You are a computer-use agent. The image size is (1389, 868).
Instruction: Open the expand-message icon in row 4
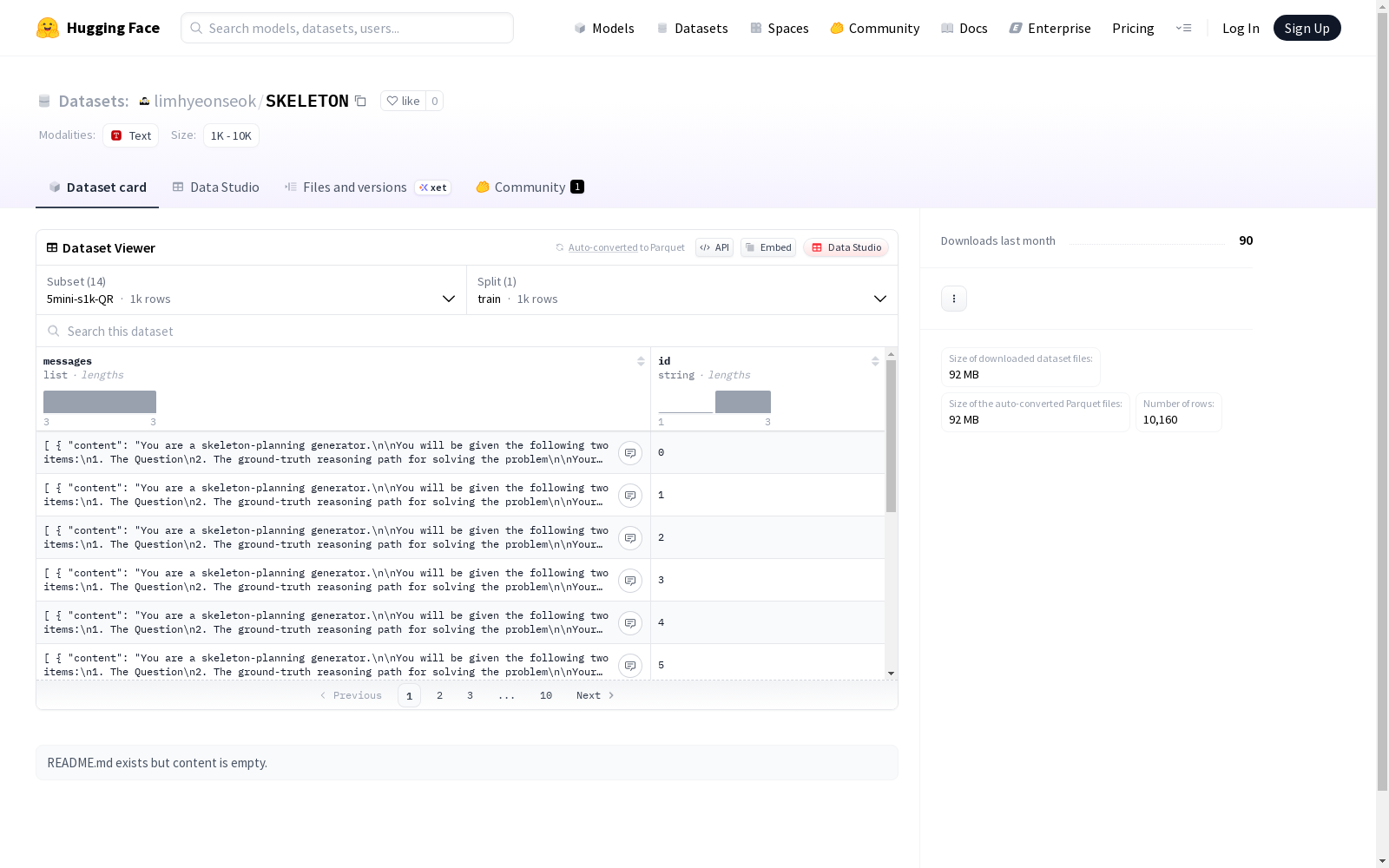630,623
